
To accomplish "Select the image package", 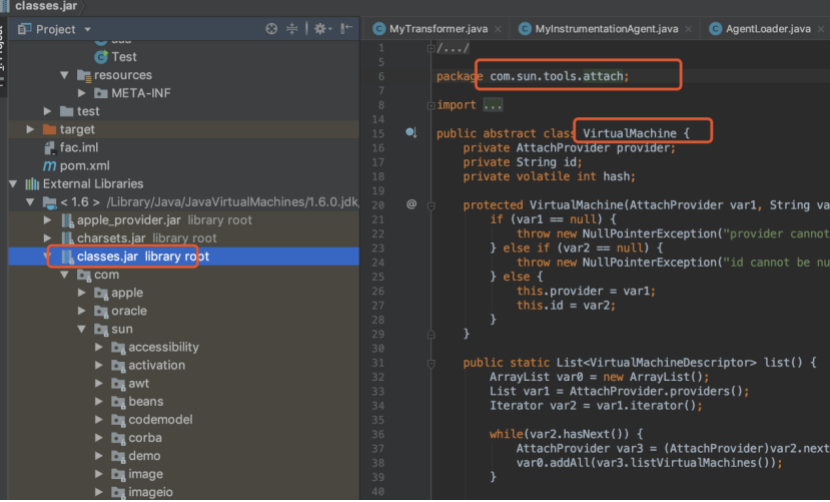I will click(146, 474).
